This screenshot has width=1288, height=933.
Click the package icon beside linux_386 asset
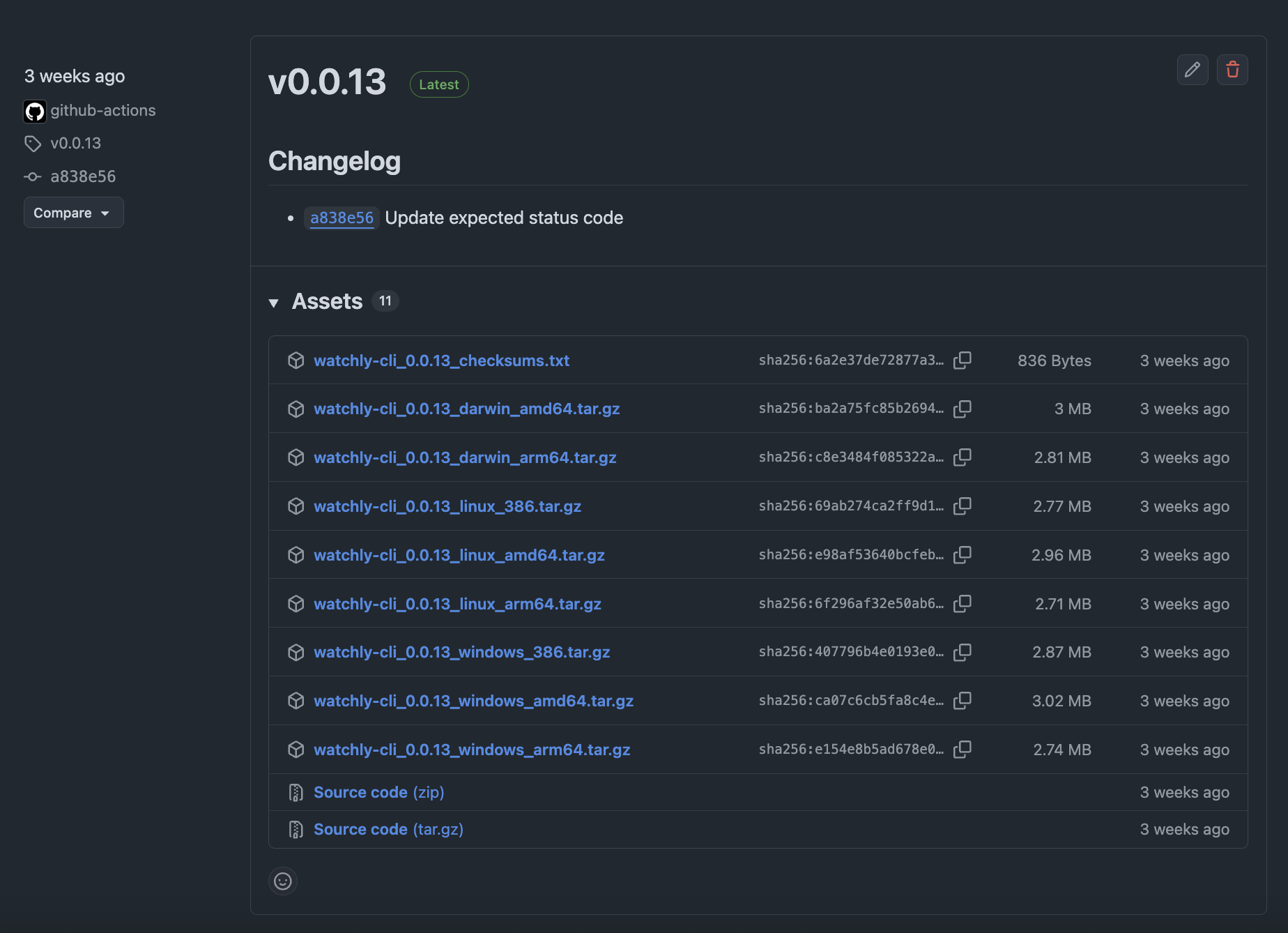pyautogui.click(x=296, y=506)
